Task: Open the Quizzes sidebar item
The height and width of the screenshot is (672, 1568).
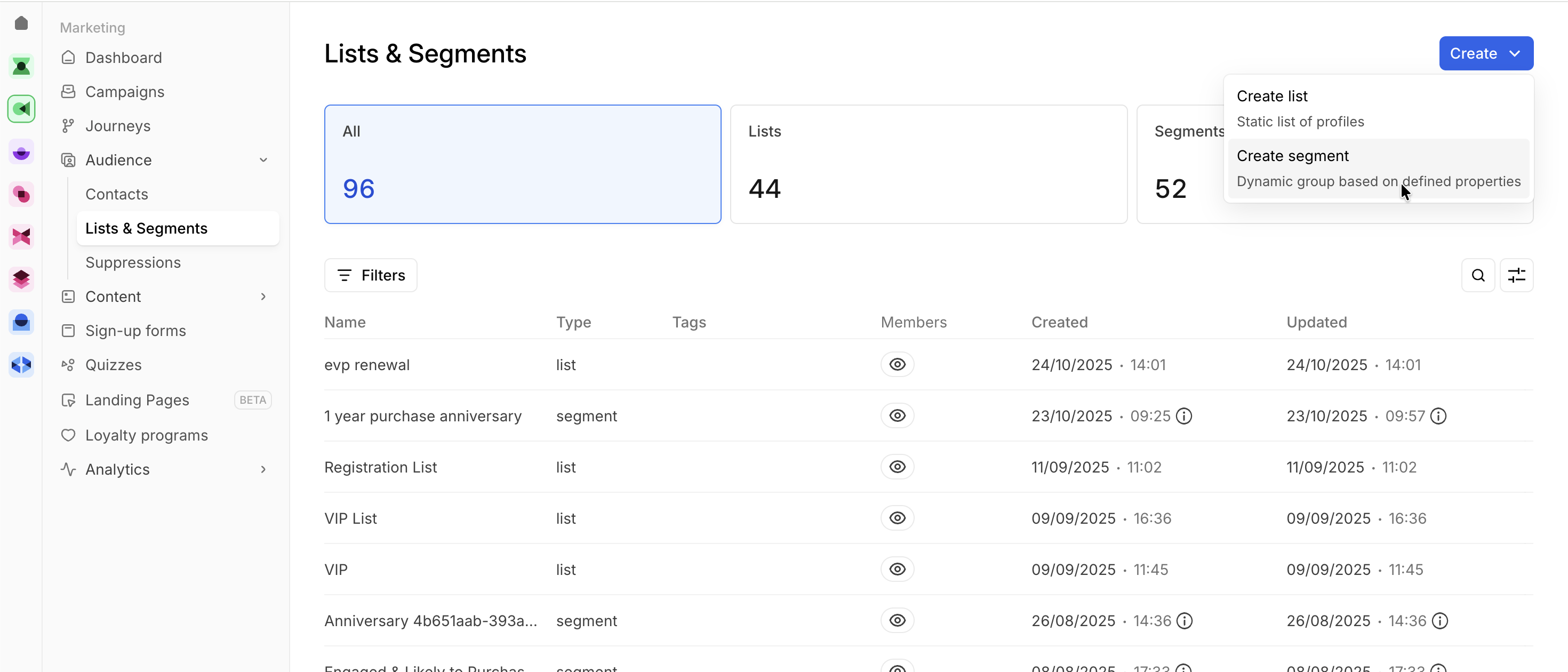Action: [113, 365]
